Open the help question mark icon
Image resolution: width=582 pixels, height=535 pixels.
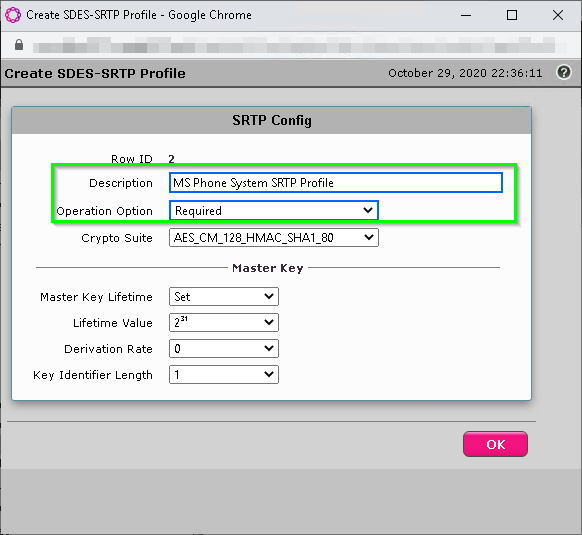click(x=563, y=72)
